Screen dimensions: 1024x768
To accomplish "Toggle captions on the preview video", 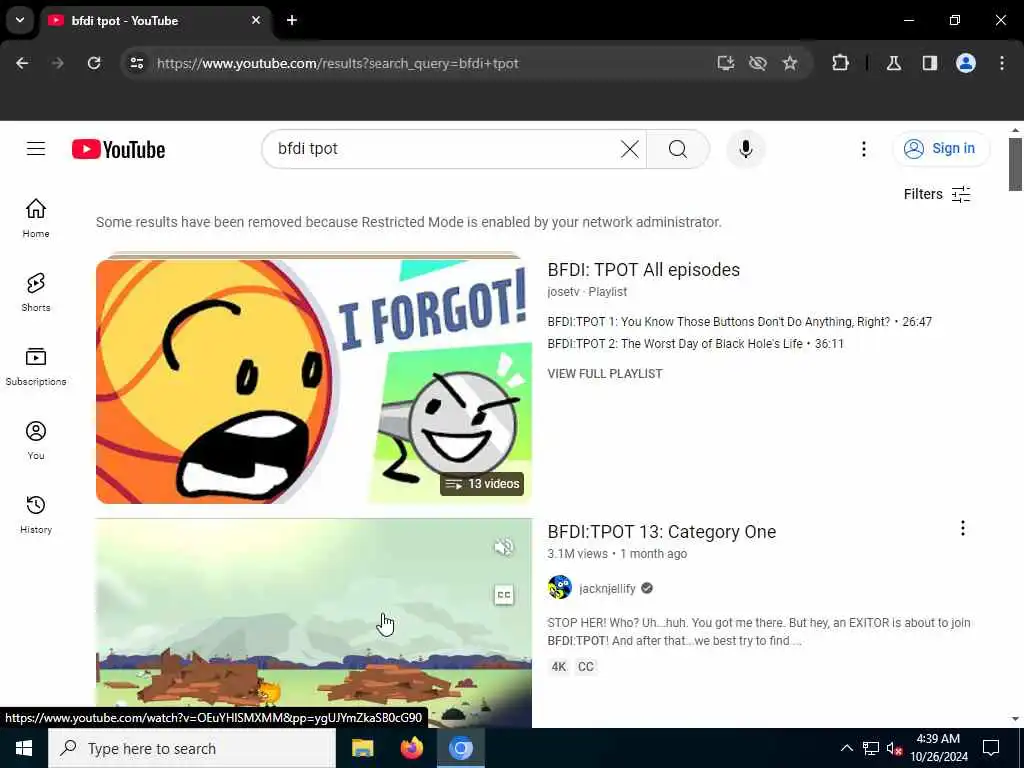I will click(x=504, y=595).
